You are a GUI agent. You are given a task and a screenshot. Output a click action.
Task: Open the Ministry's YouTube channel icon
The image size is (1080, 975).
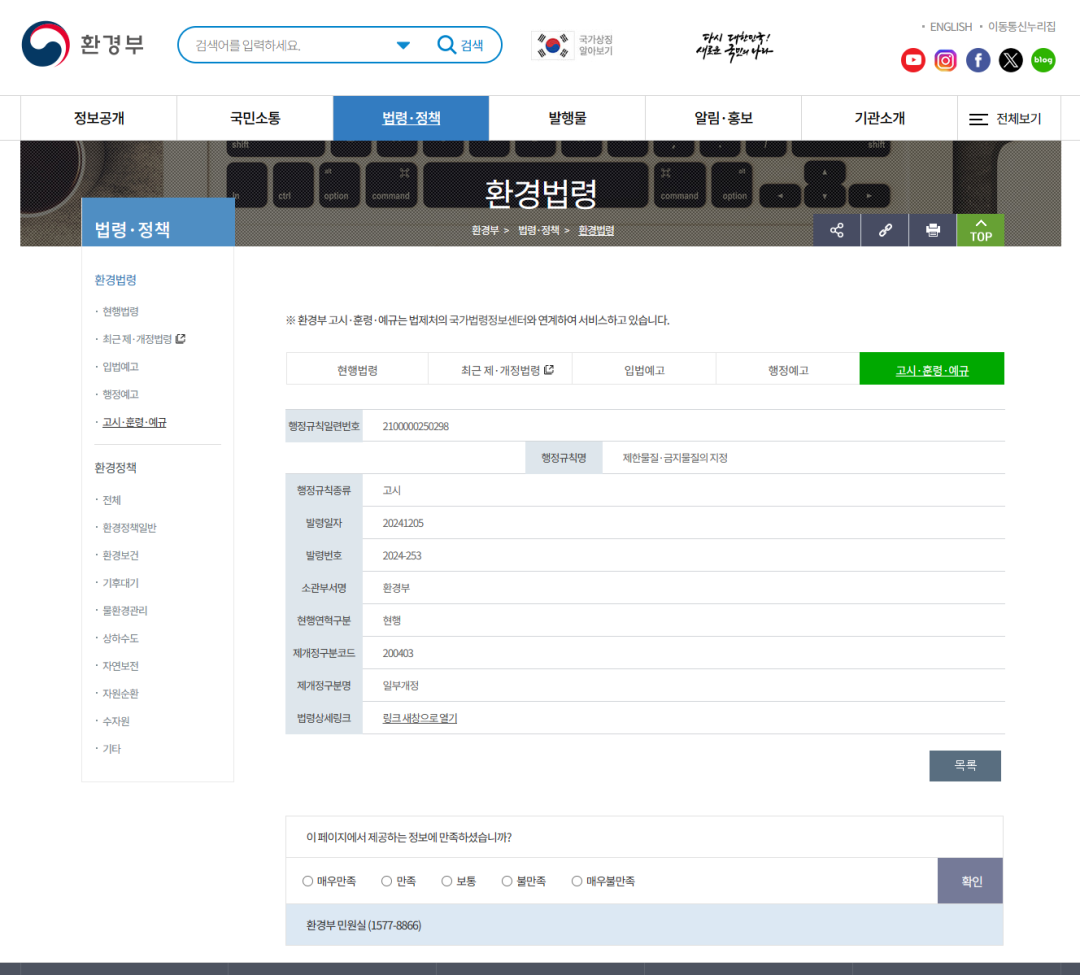(x=913, y=60)
